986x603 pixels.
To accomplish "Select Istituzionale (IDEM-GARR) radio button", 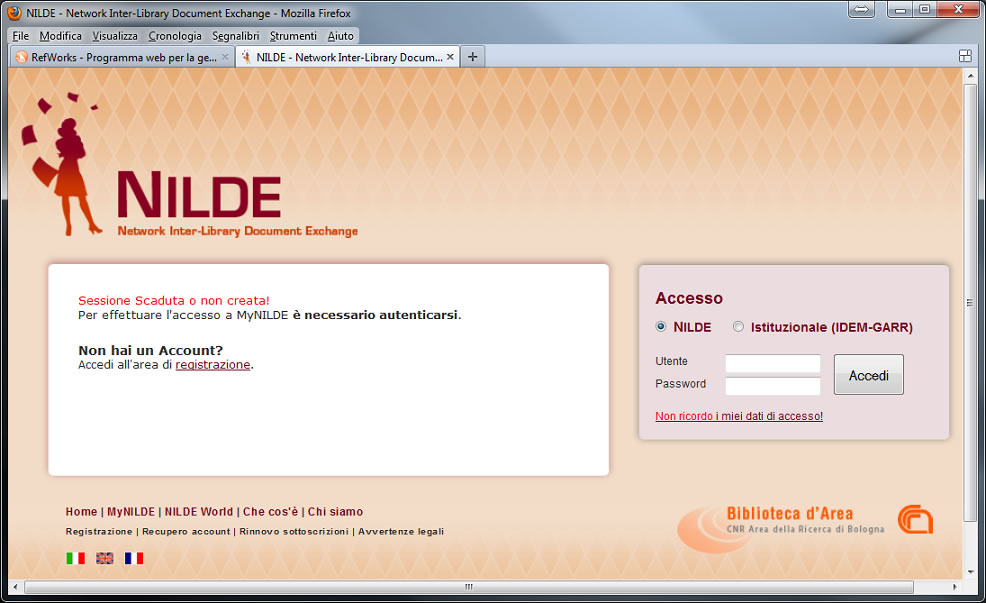I will click(x=738, y=326).
